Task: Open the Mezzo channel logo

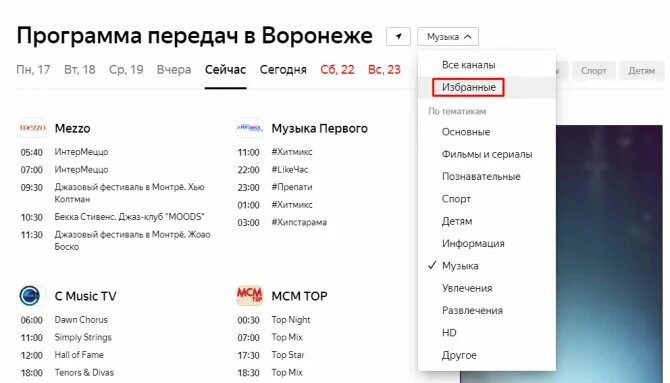Action: click(x=33, y=128)
